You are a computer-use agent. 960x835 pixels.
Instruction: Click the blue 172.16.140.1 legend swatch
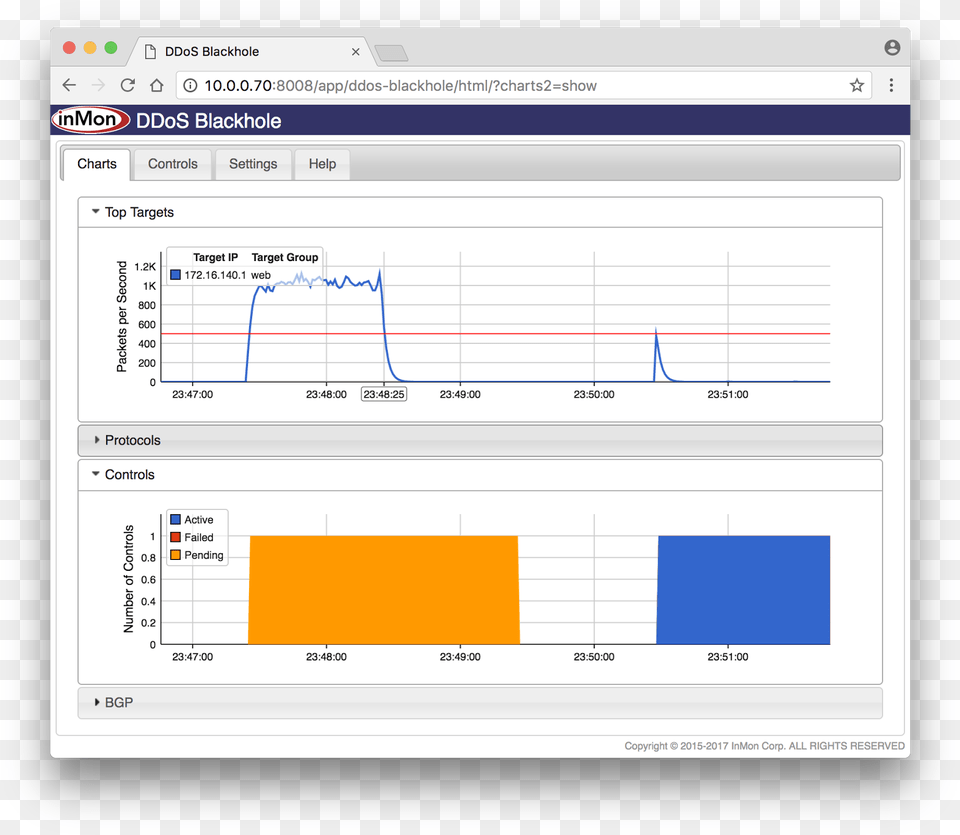(176, 275)
